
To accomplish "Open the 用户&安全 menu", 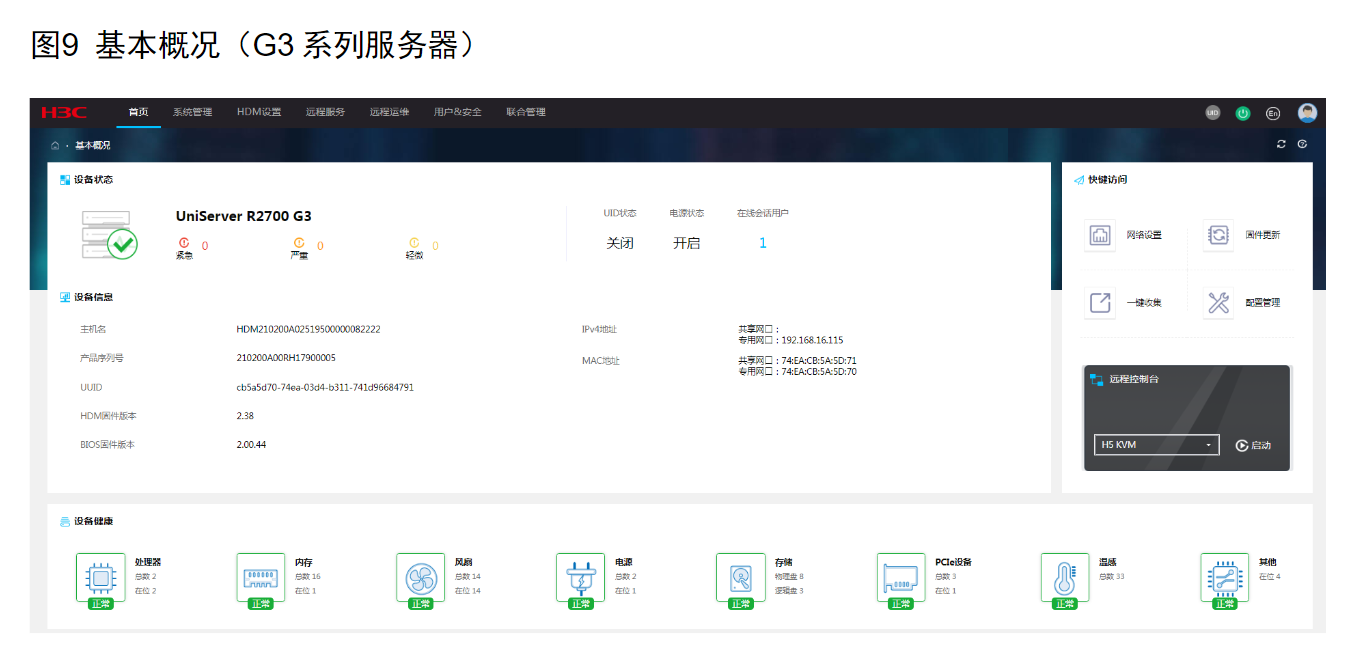I will 457,112.
